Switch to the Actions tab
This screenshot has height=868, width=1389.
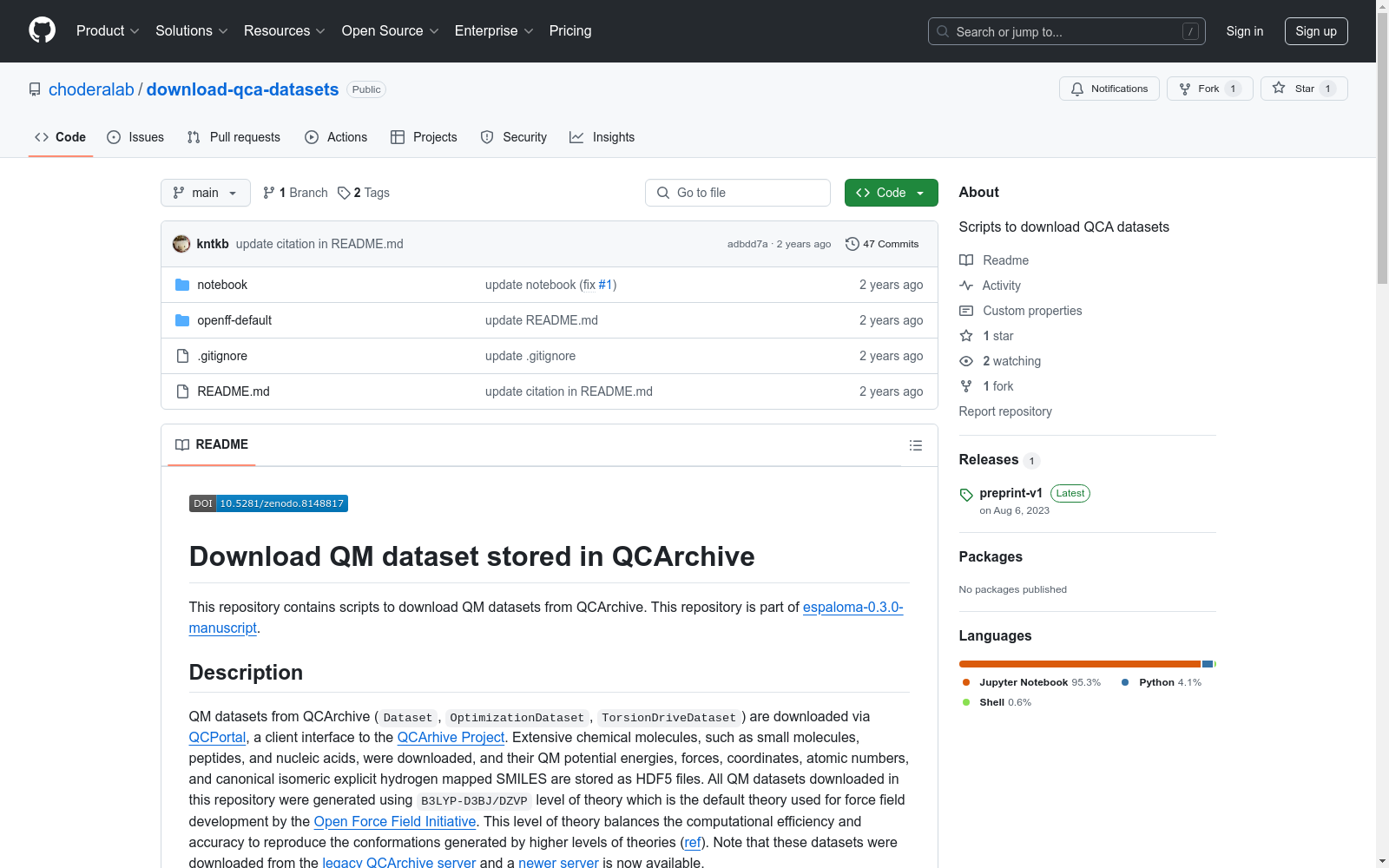coord(336,137)
